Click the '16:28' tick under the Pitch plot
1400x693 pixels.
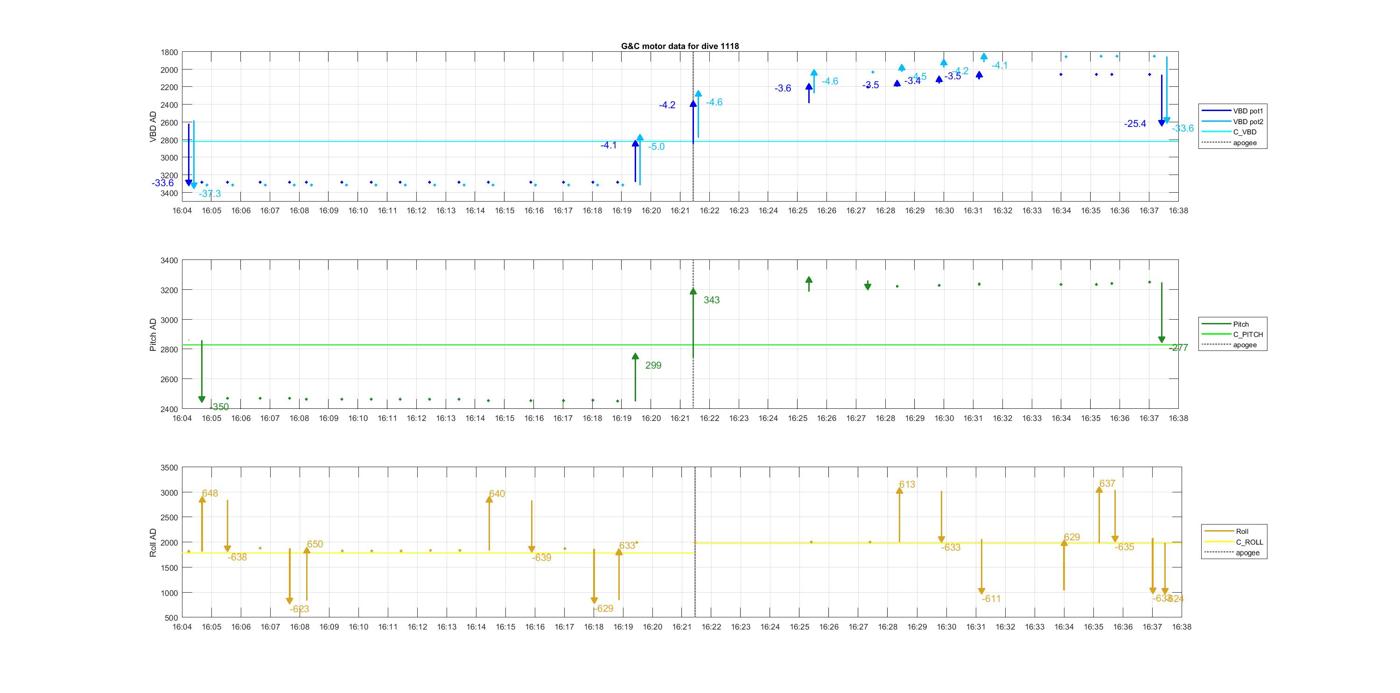click(885, 418)
